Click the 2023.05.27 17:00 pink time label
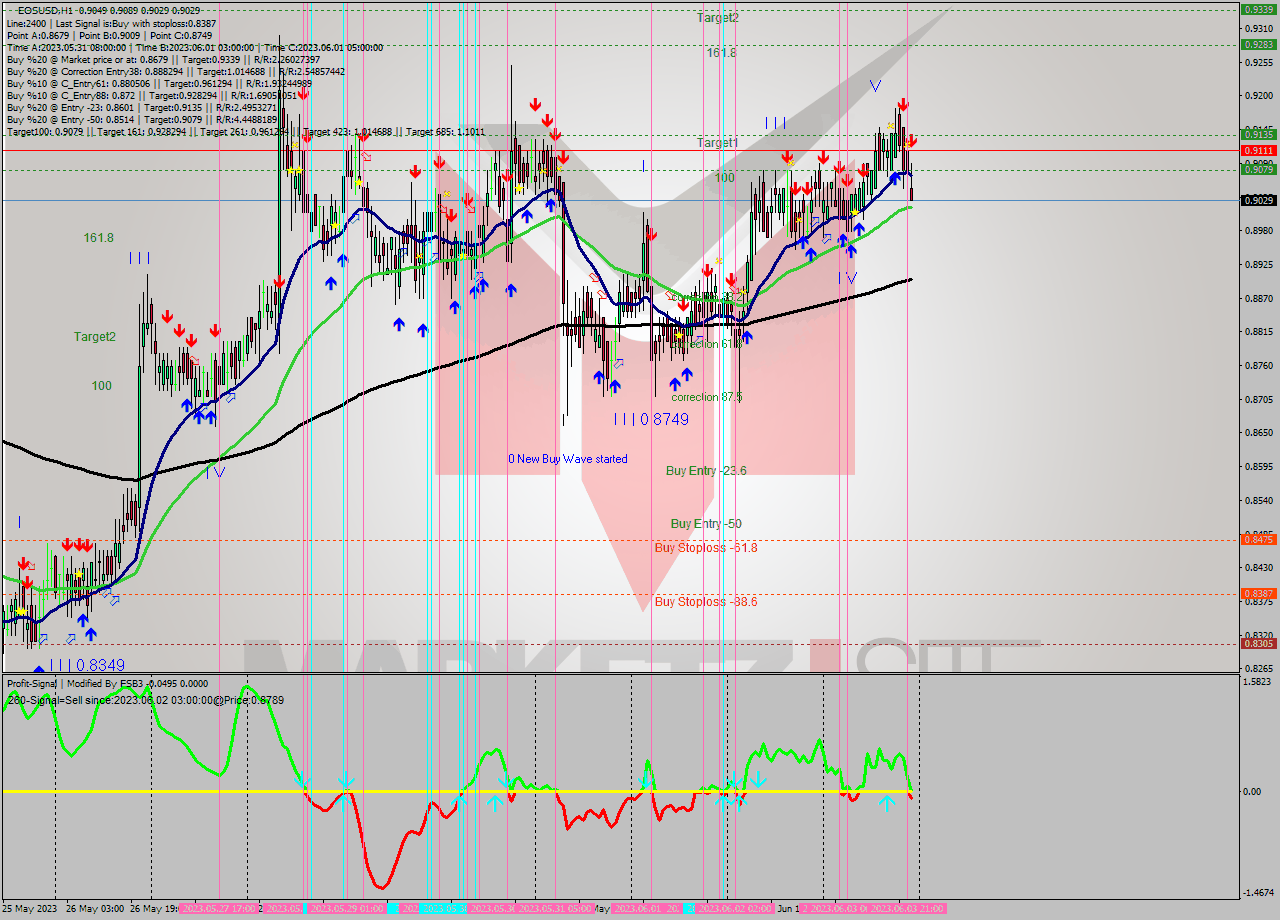This screenshot has width=1280, height=920. click(x=220, y=909)
